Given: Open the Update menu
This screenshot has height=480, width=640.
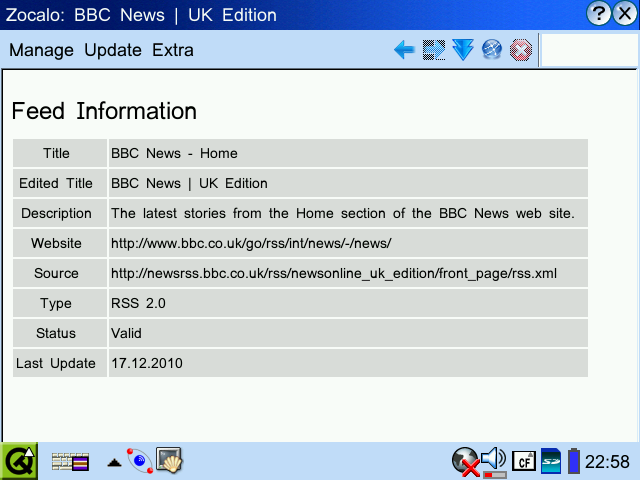Looking at the screenshot, I should point(113,50).
